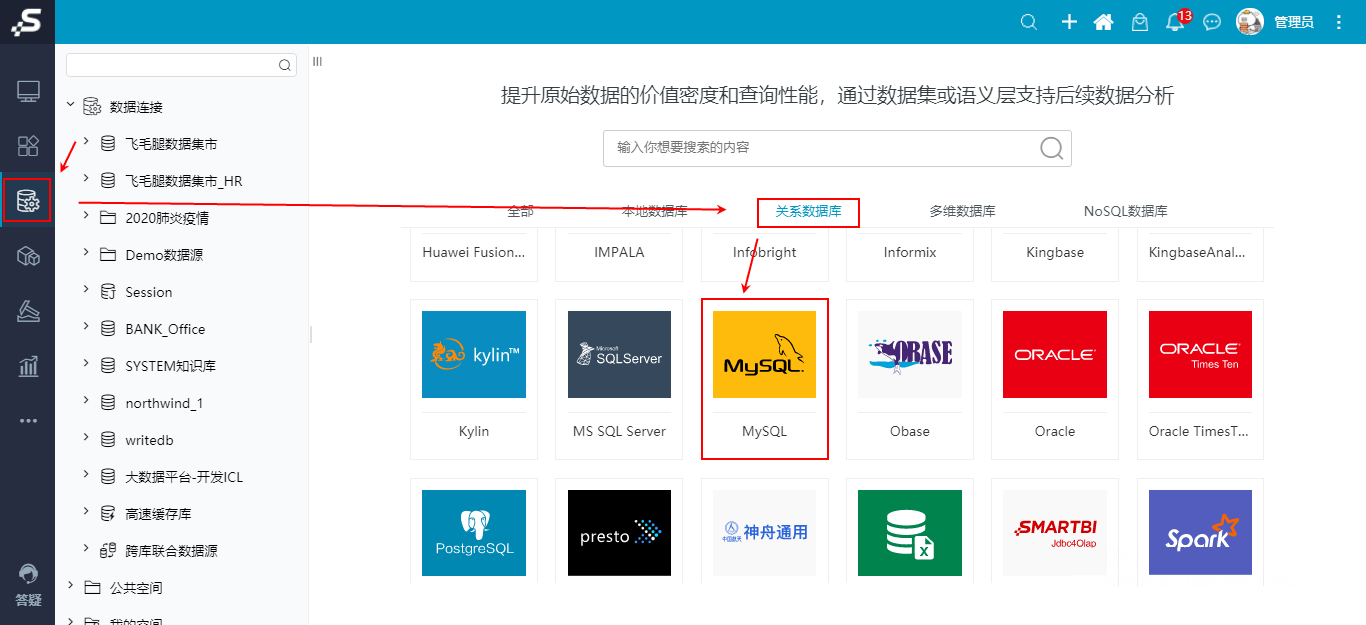Expand the BANK_Office node
This screenshot has width=1366, height=625.
[86, 326]
